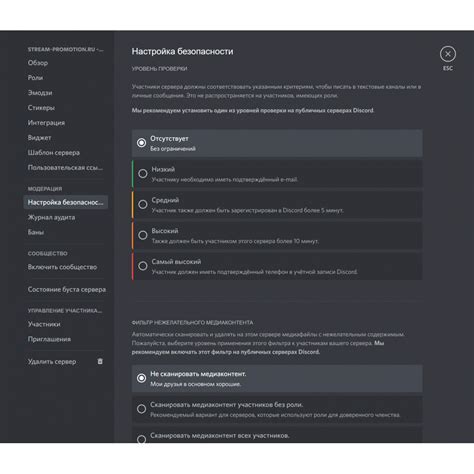
Task: Click Удалить сервер entry
Action: [52, 362]
